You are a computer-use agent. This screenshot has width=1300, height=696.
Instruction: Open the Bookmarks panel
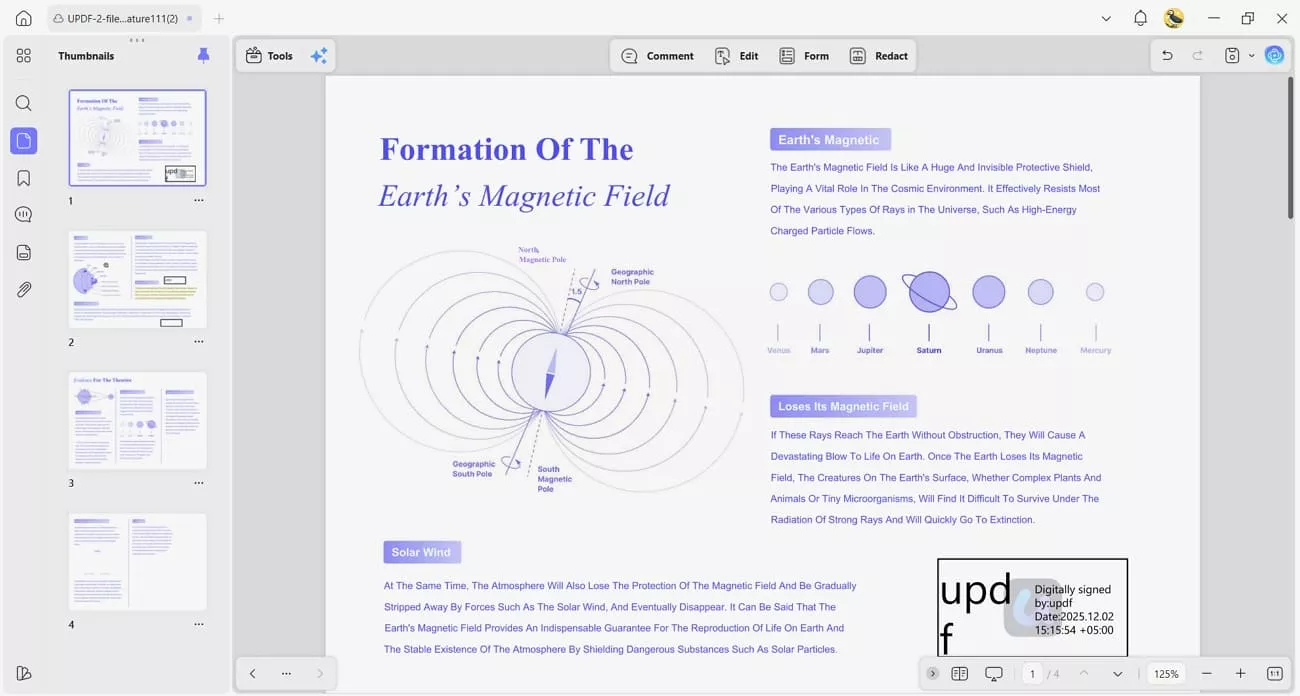tap(23, 177)
